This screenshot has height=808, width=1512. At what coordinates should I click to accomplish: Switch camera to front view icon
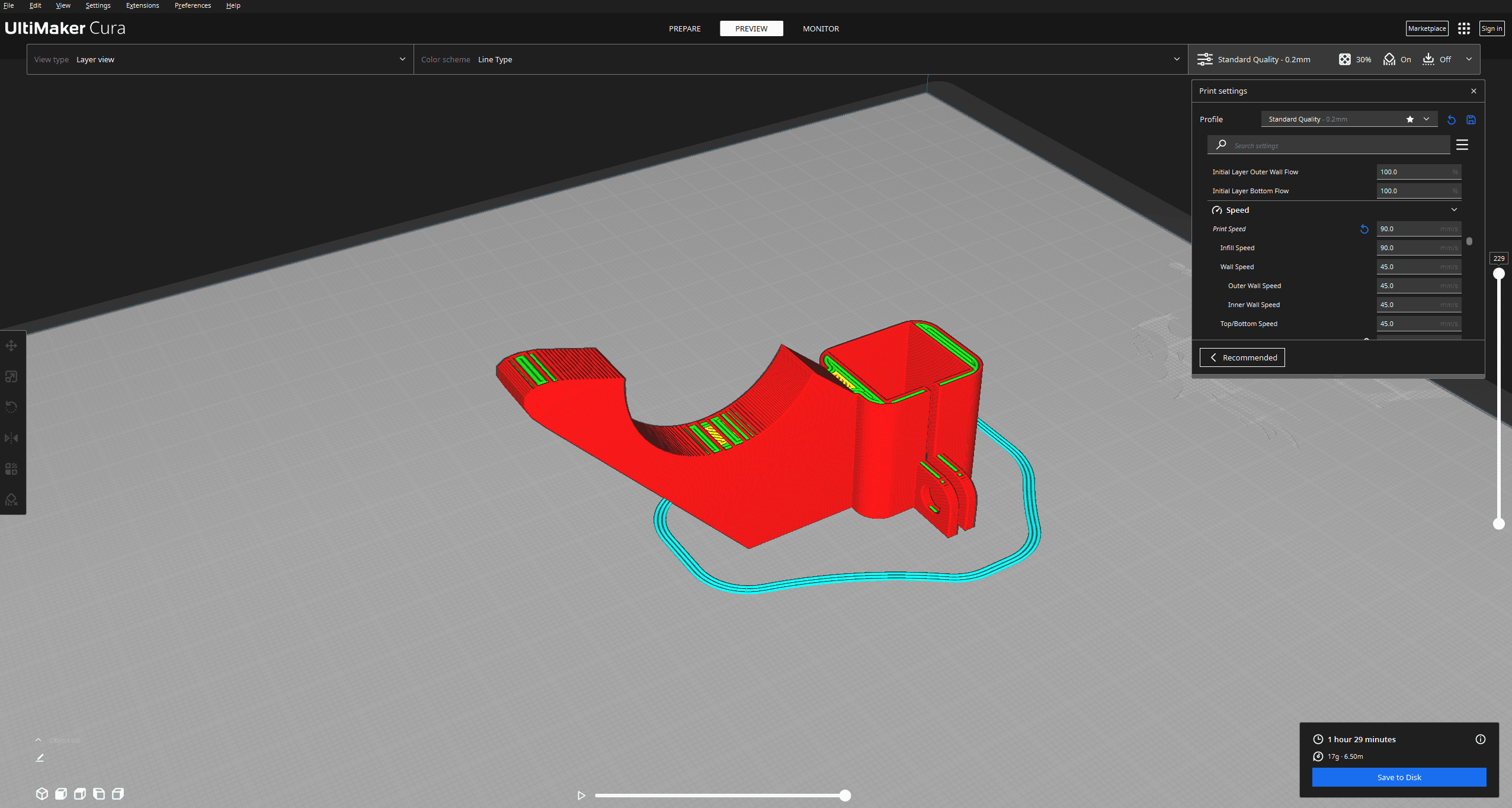click(x=61, y=793)
